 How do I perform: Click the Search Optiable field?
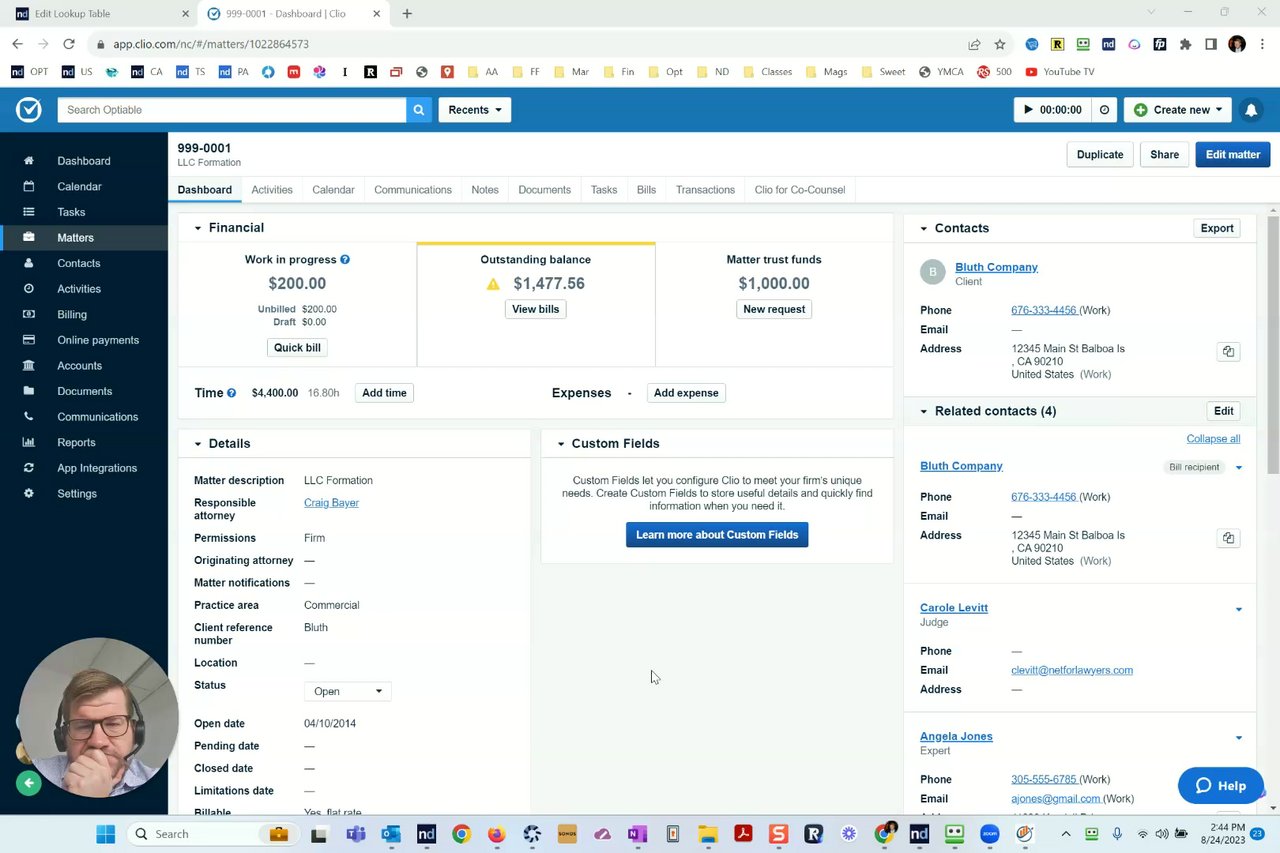click(x=232, y=110)
